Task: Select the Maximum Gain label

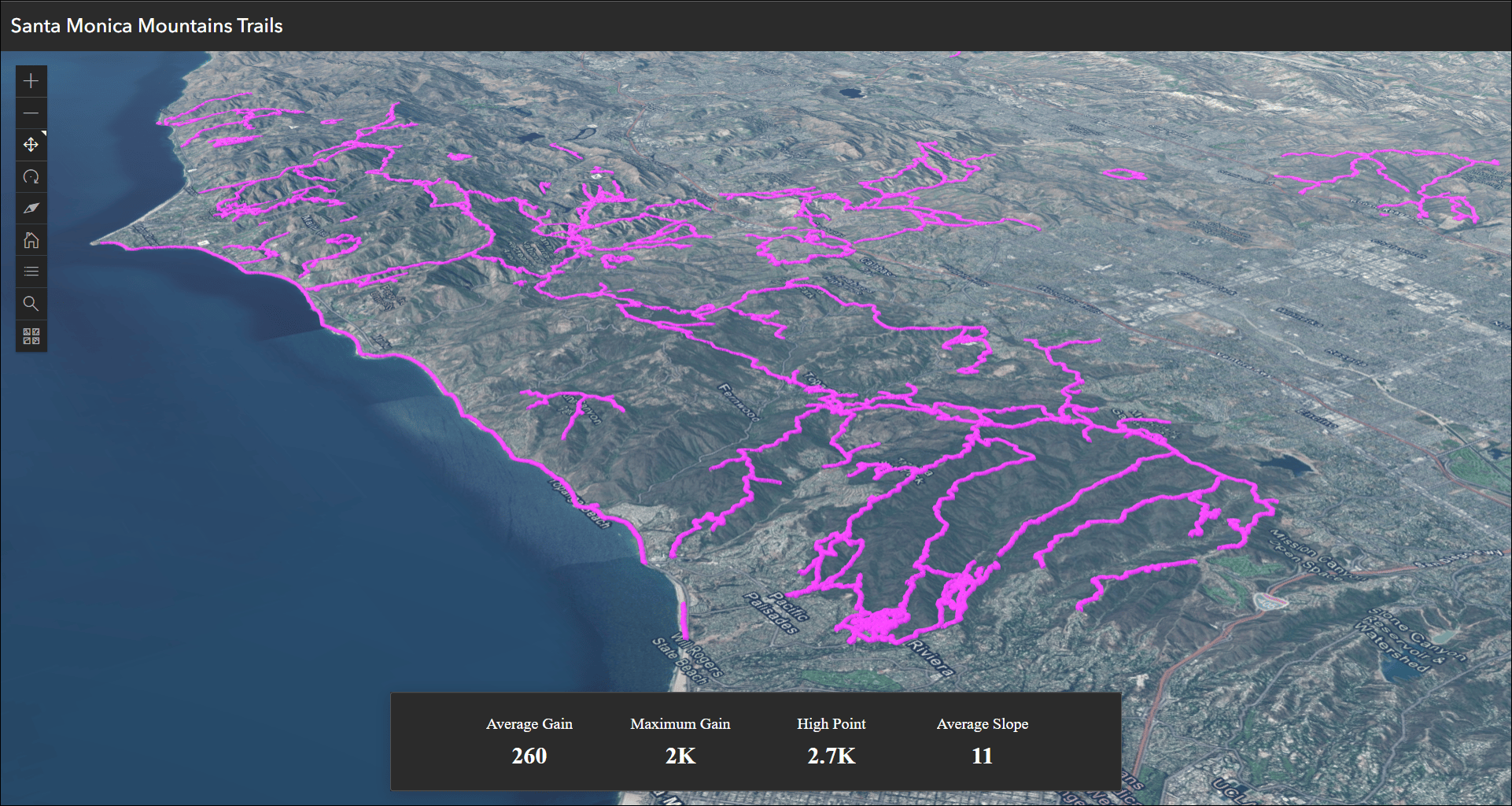Action: tap(680, 724)
